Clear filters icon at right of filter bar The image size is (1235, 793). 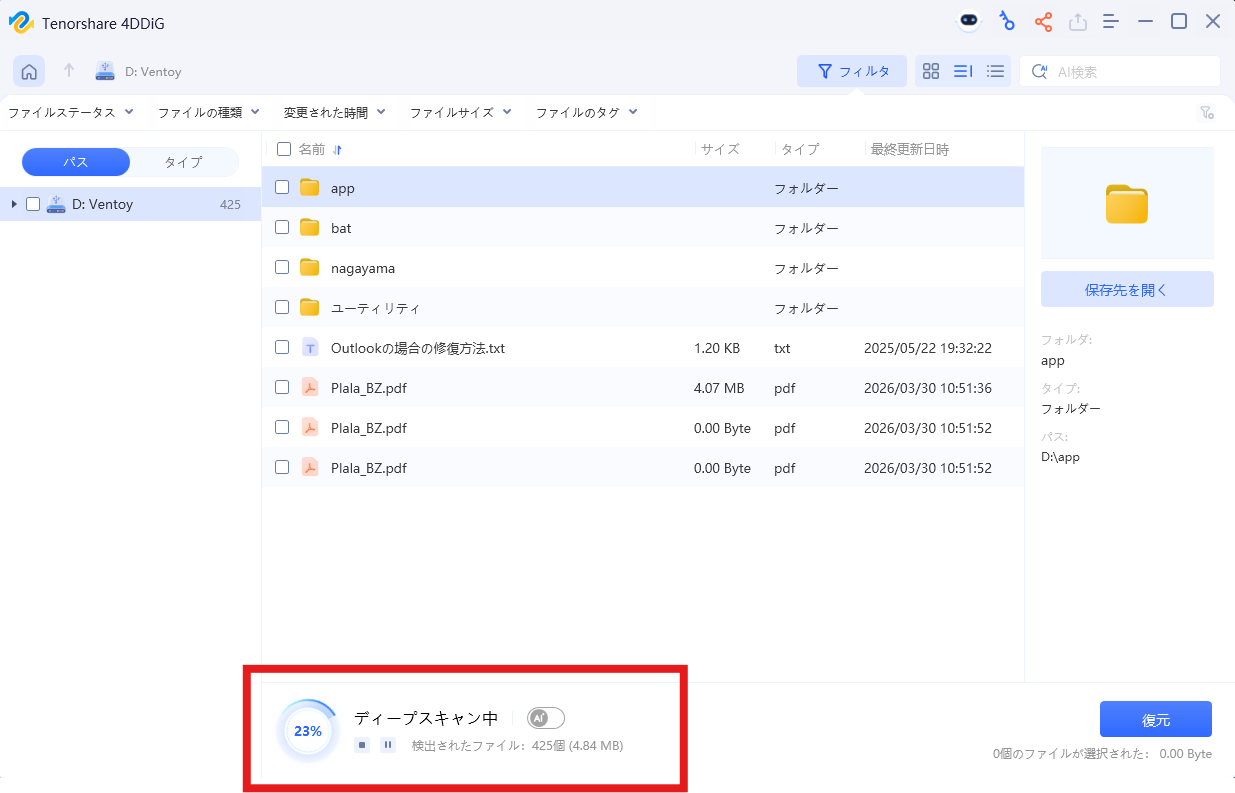1207,113
